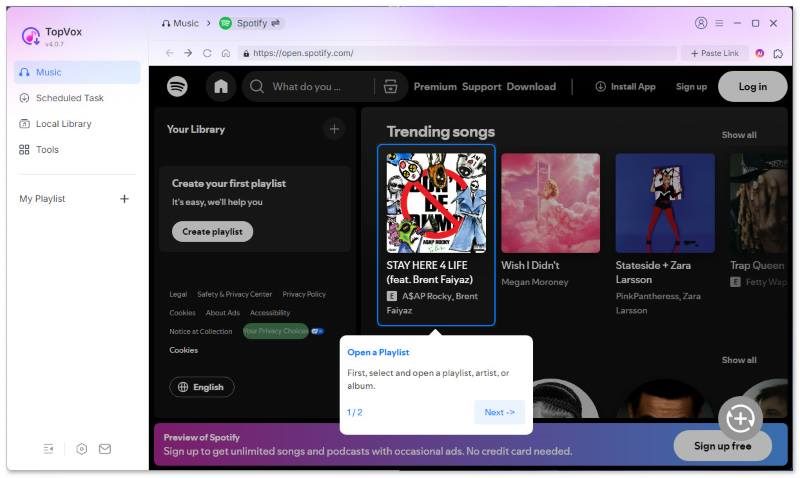Click the Spotify Home house button
This screenshot has width=800, height=478.
click(x=221, y=86)
